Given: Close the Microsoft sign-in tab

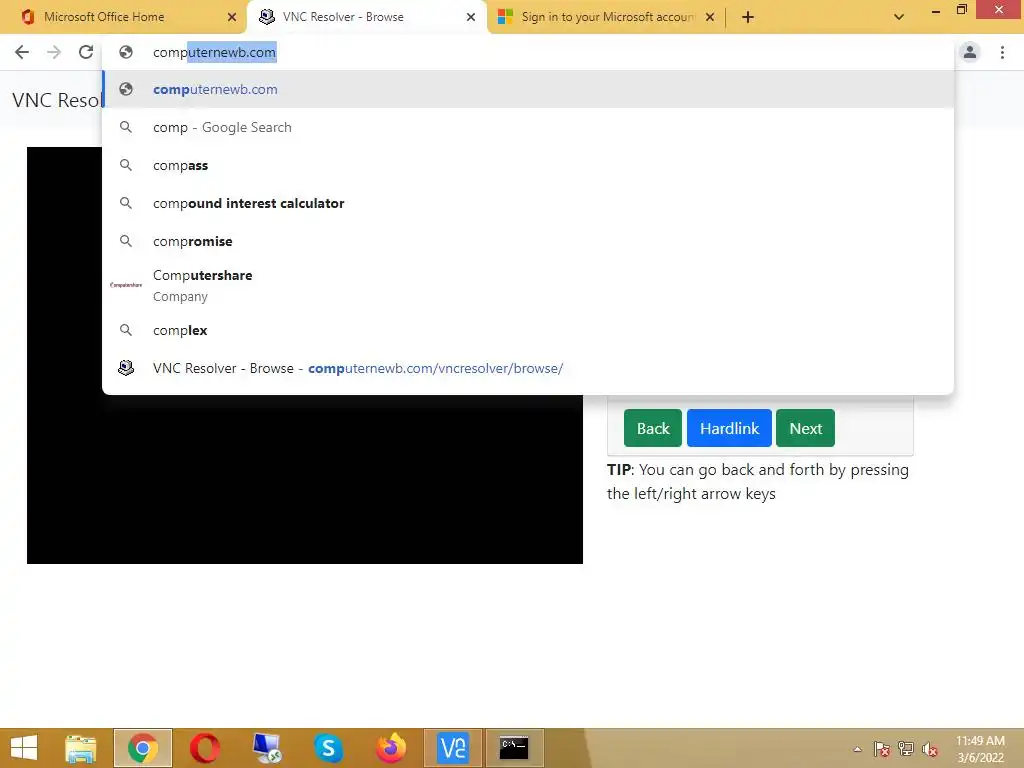Looking at the screenshot, I should pyautogui.click(x=710, y=17).
